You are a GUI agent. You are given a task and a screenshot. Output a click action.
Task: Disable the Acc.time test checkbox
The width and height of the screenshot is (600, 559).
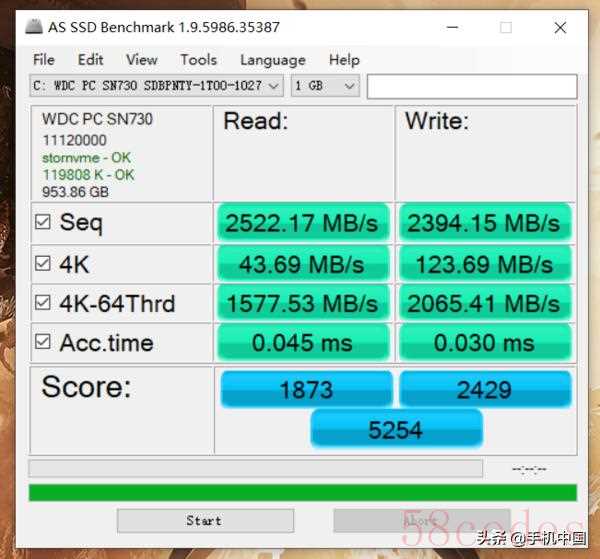click(x=42, y=342)
